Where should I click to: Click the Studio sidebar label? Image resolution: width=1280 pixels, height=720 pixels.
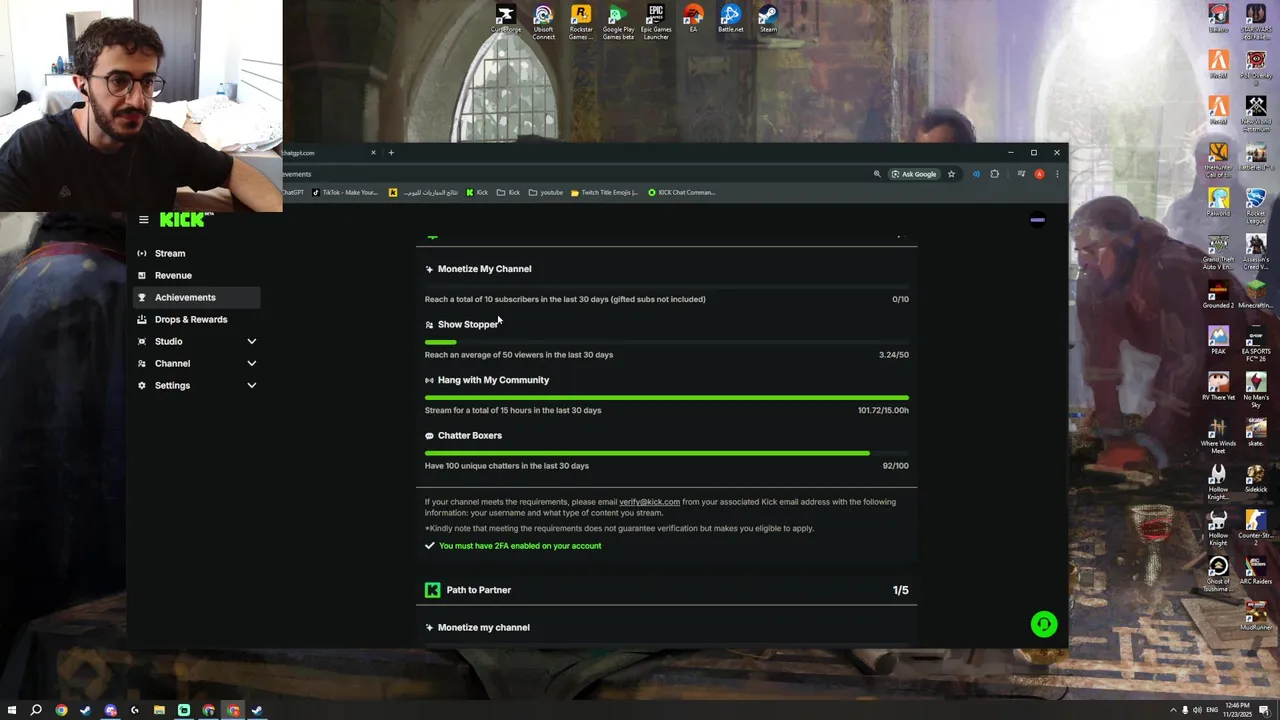[x=168, y=341]
